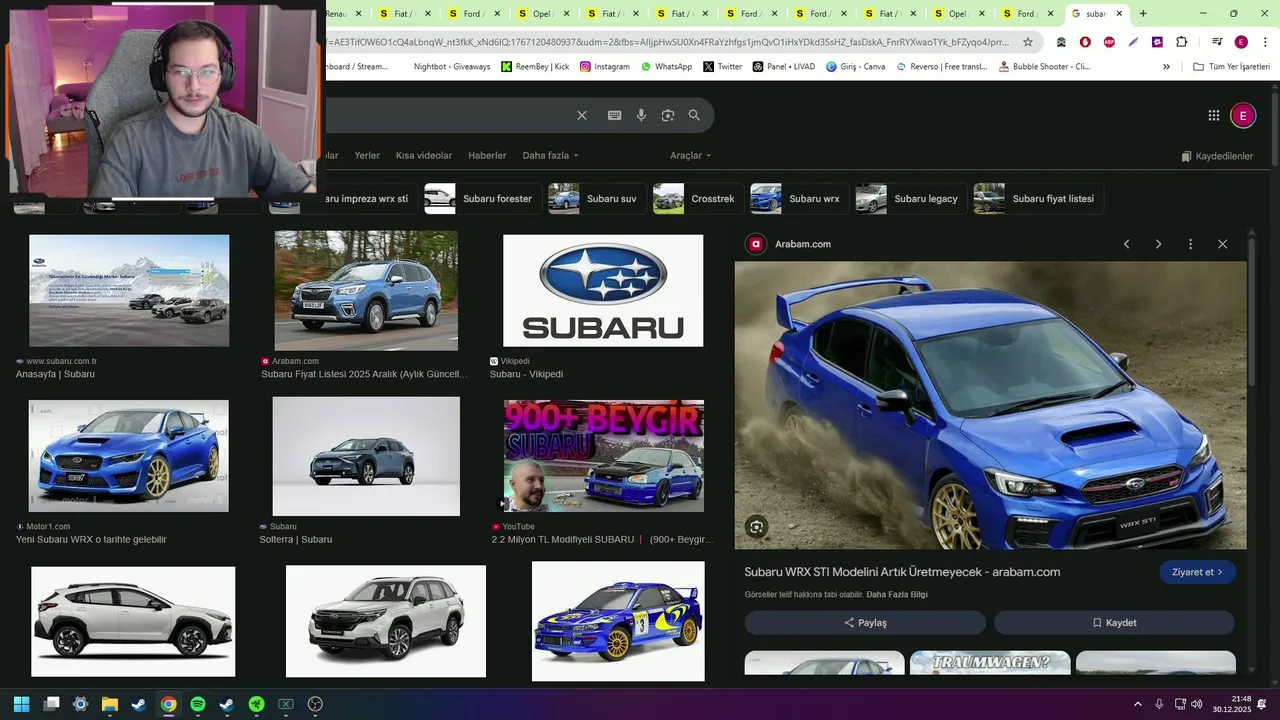1280x720 pixels.
Task: Filter by Subaru forester chip
Action: click(482, 199)
